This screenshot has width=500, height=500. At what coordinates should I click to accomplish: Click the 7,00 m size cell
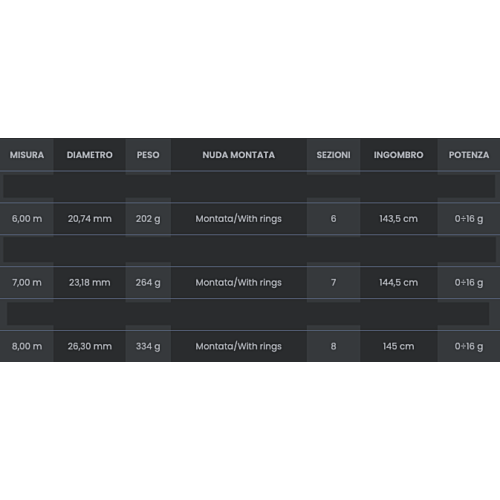pyautogui.click(x=27, y=283)
